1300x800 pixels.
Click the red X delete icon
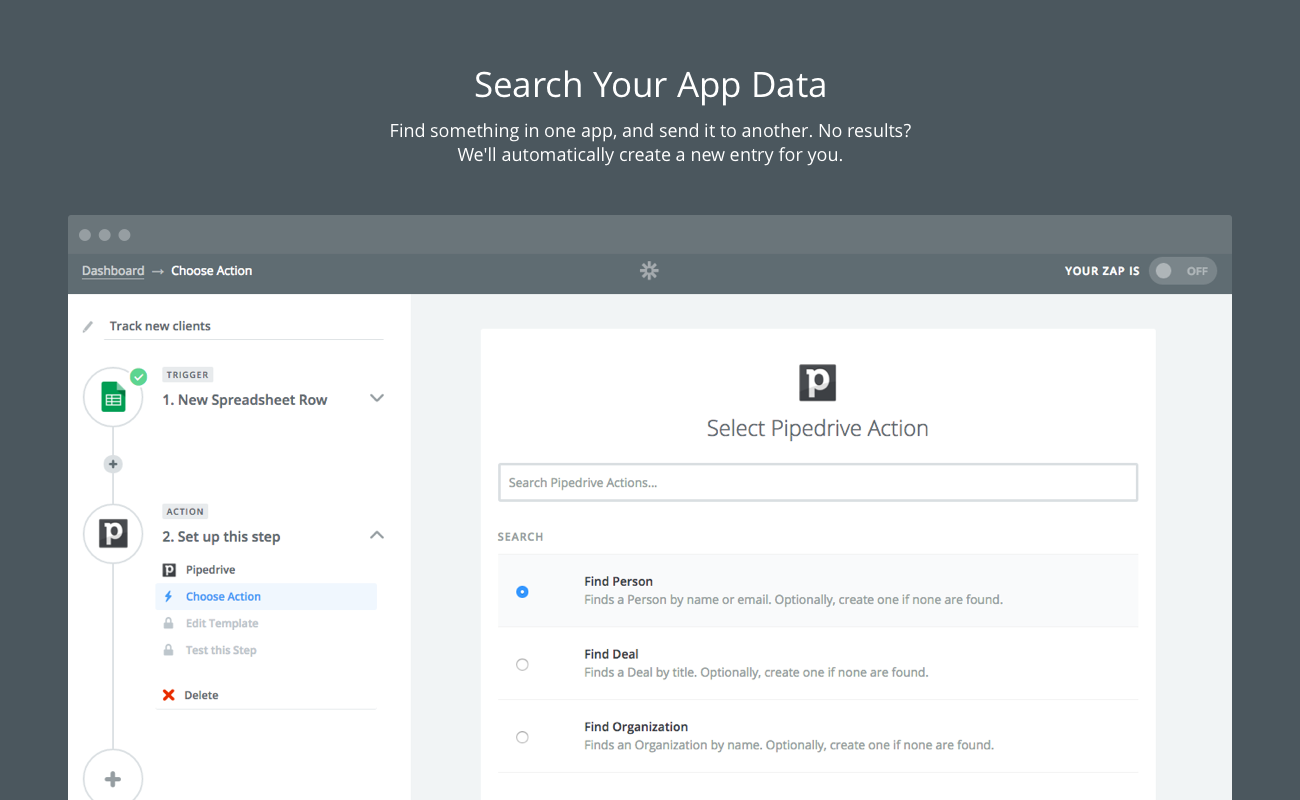[168, 695]
